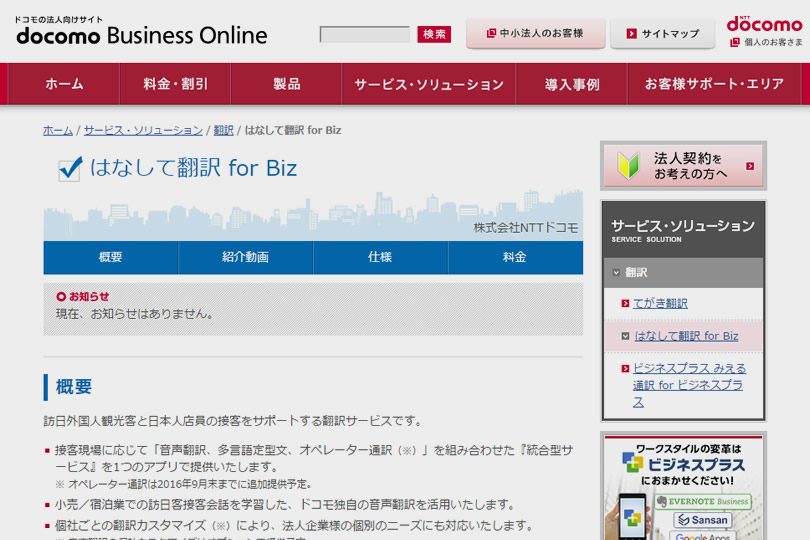
Task: Click the ホーム breadcrumb link
Action: 58,130
